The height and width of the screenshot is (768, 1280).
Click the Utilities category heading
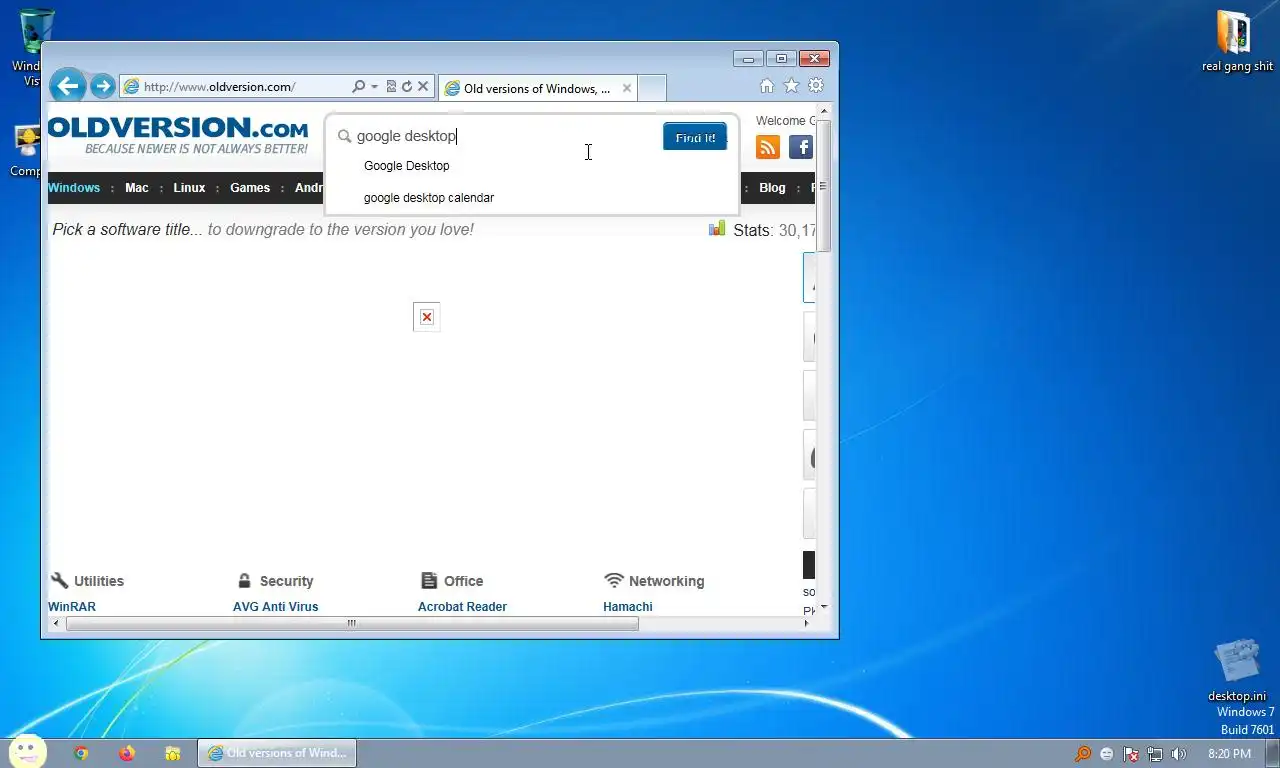tap(87, 581)
